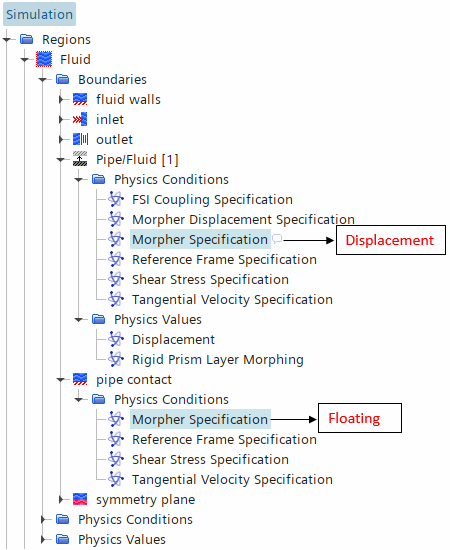Viewport: 450px width, 550px height.
Task: Collapse the Physics Values folder under Pipe/Fluid
Action: [79, 320]
